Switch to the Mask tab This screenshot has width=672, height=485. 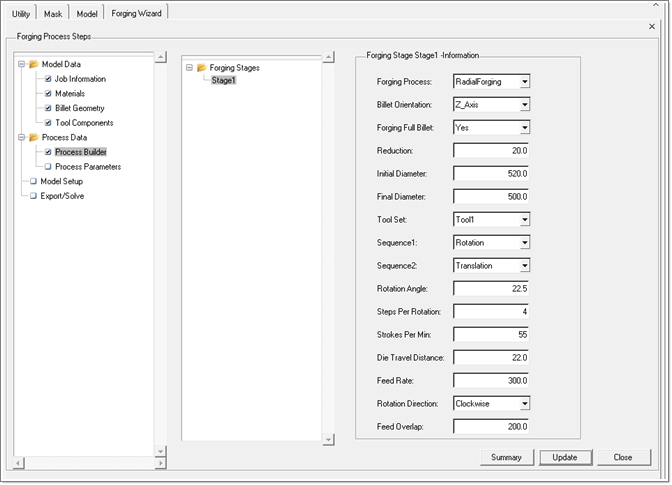(53, 13)
